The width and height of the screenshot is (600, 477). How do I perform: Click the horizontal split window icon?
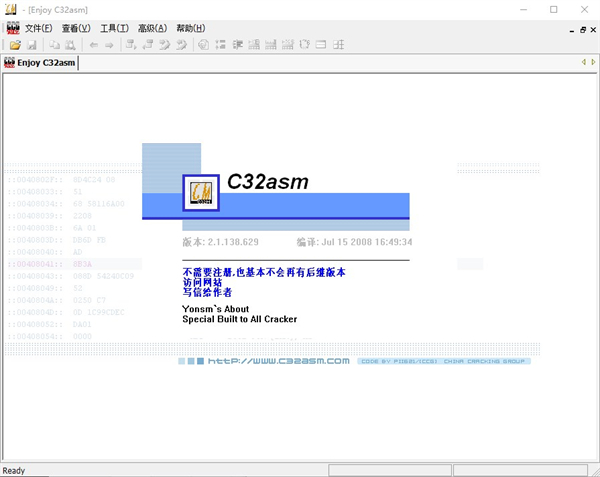321,45
